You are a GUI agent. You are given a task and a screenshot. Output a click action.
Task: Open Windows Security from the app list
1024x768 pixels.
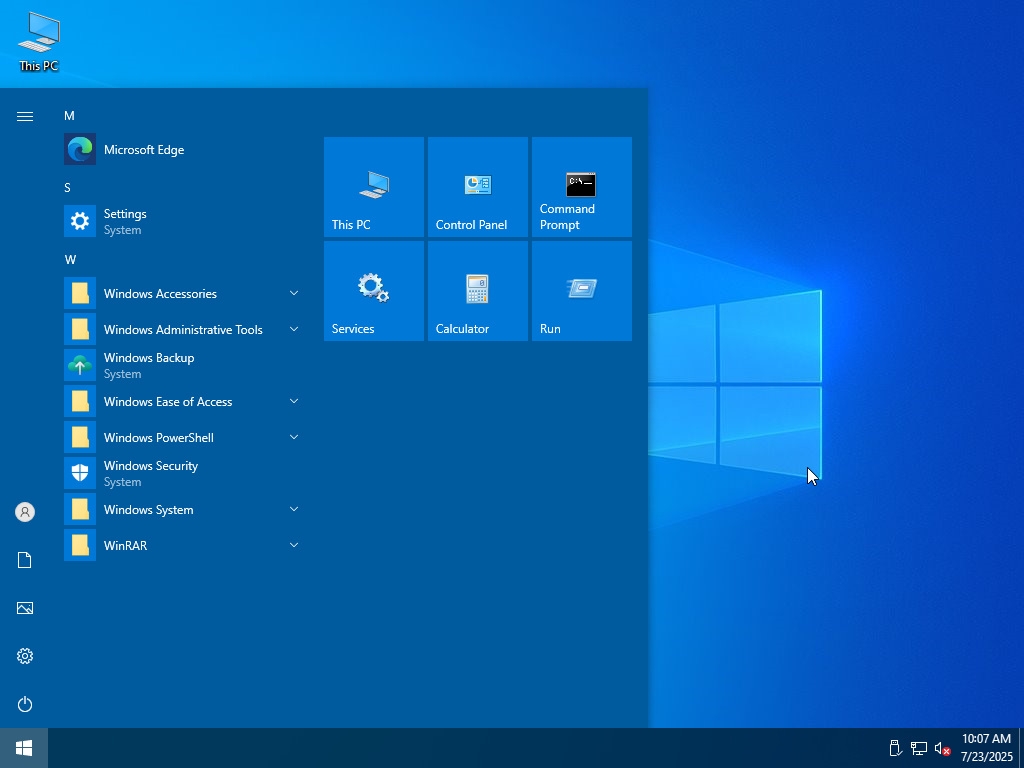[150, 473]
